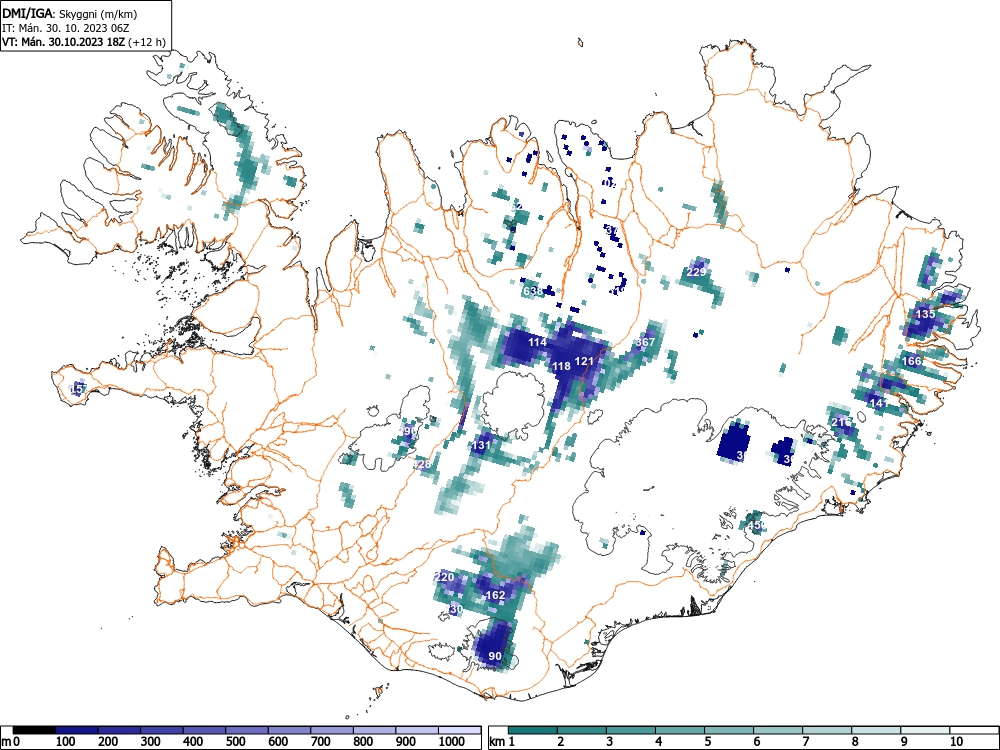Click the '700' tick on meter legend
The image size is (1000, 750).
coord(321,742)
